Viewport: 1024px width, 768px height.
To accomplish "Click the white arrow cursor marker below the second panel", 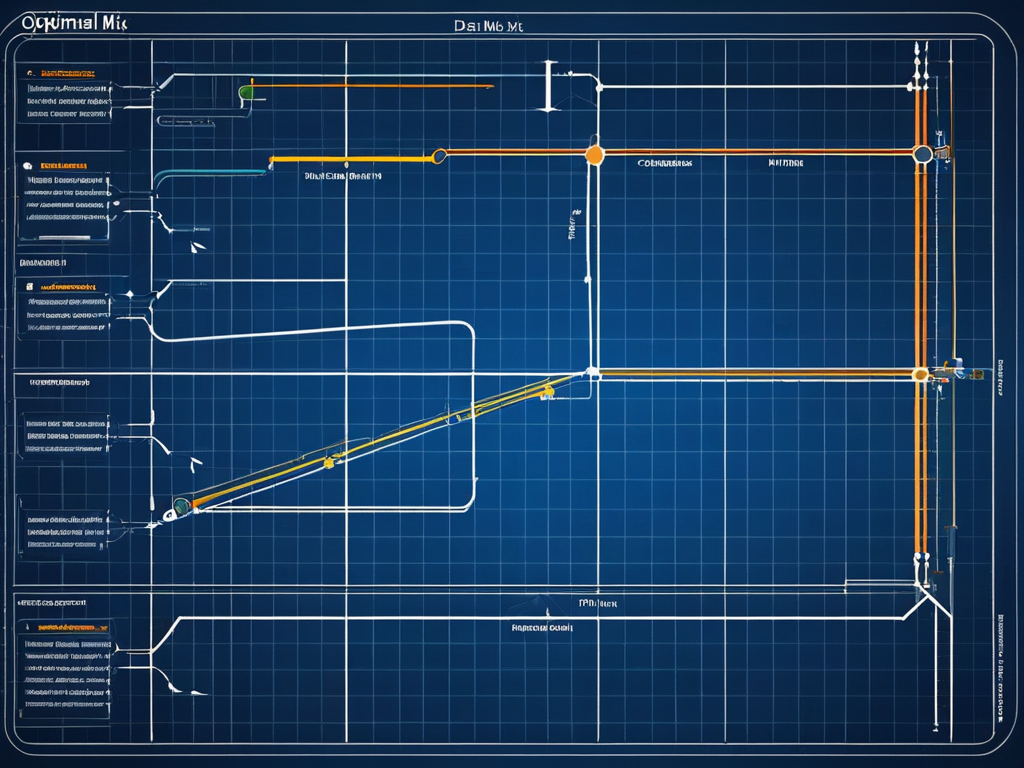I will pos(197,245).
